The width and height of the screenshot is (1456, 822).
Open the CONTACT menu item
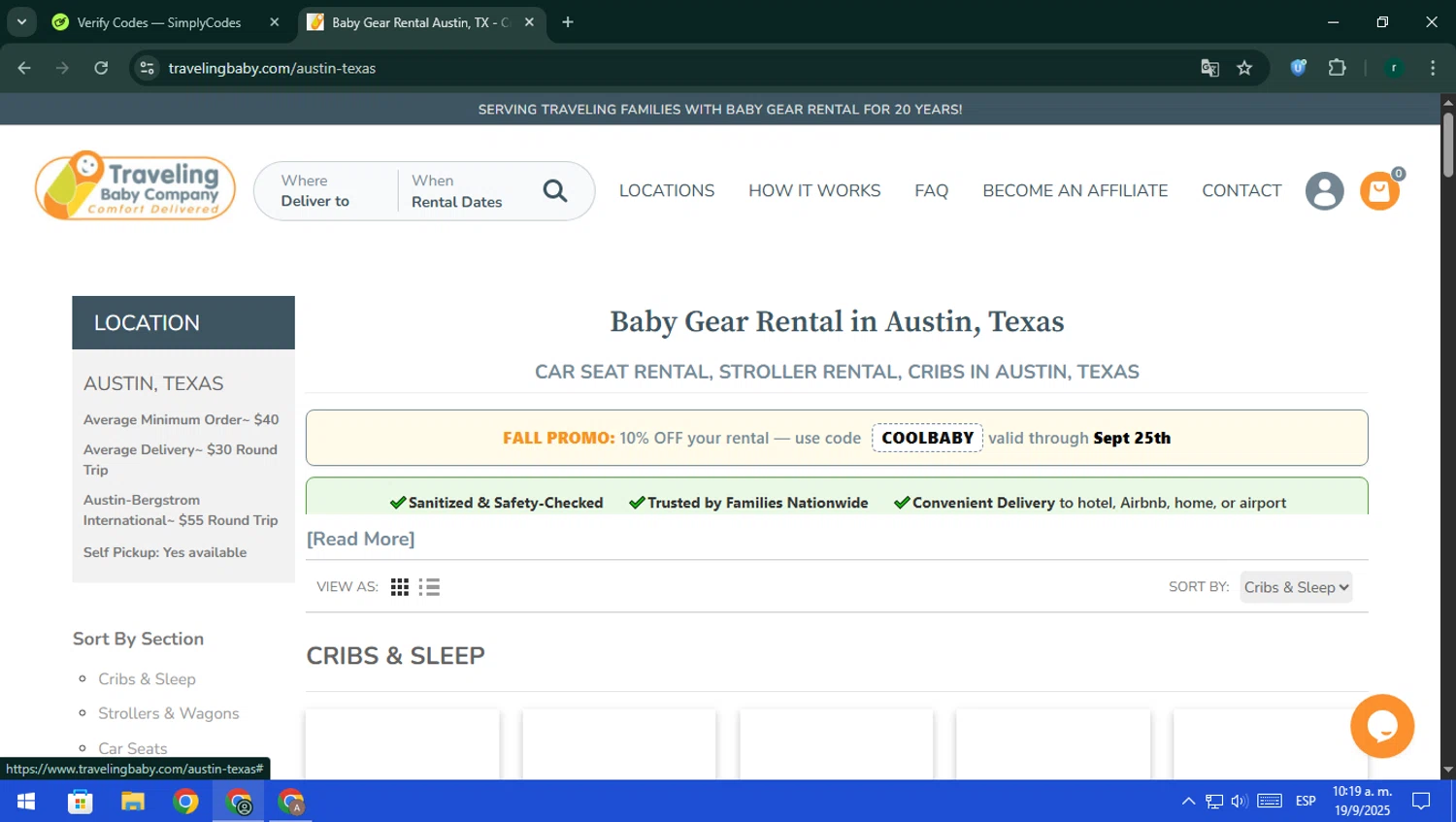coord(1241,191)
